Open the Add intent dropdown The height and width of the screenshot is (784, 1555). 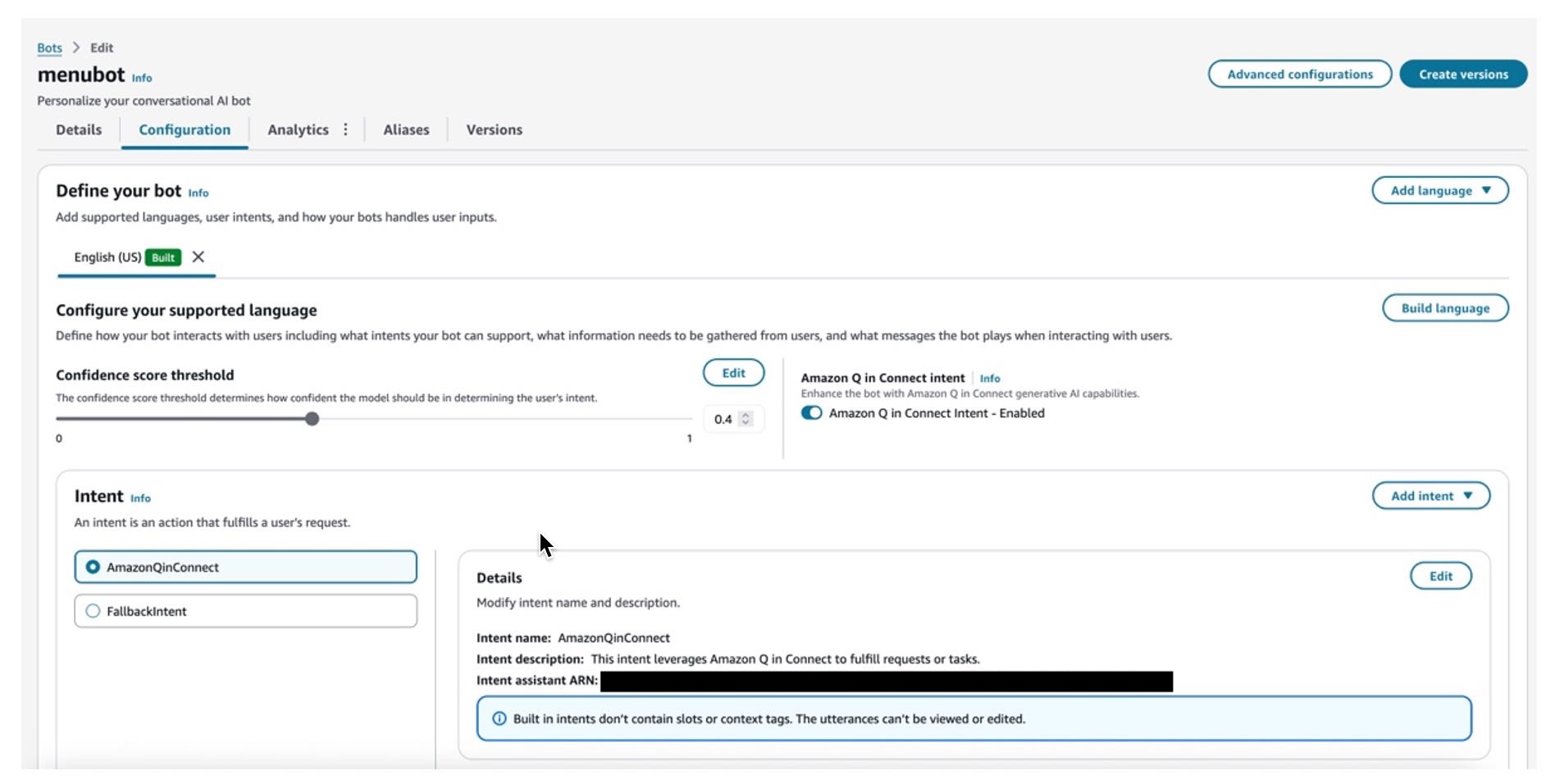[x=1430, y=496]
